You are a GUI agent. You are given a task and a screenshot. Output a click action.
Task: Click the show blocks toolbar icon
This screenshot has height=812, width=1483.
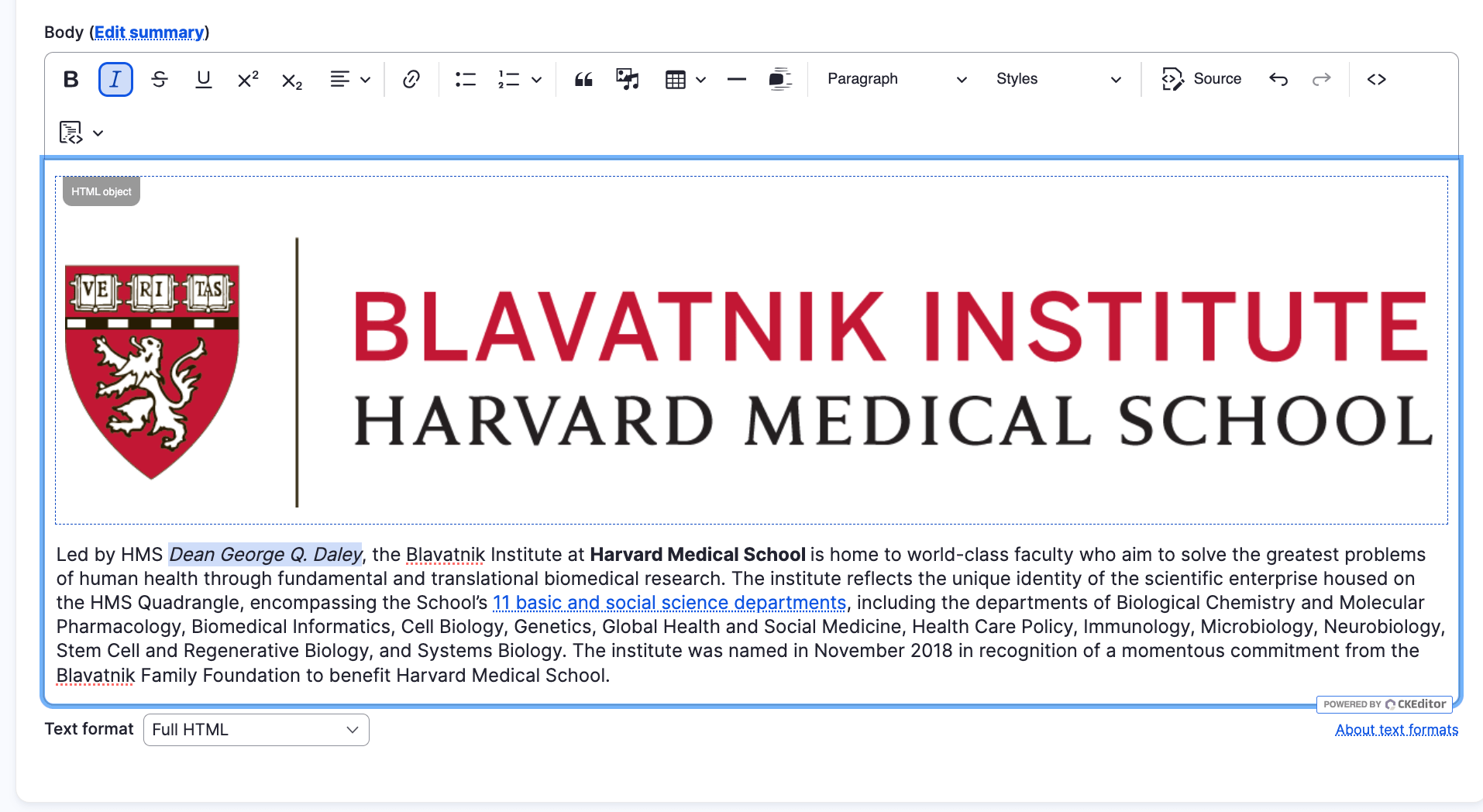coord(780,79)
